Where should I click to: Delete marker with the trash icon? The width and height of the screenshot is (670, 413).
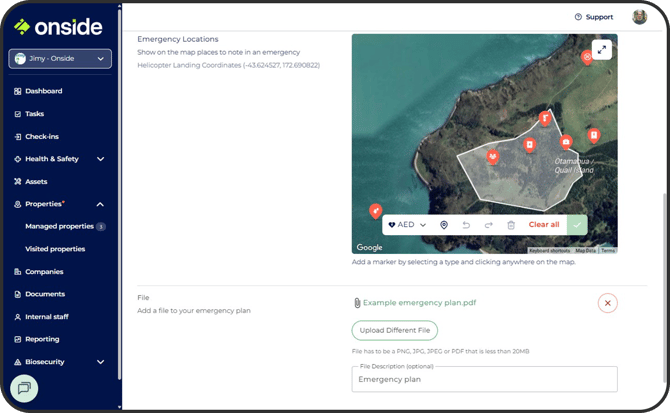pos(511,225)
